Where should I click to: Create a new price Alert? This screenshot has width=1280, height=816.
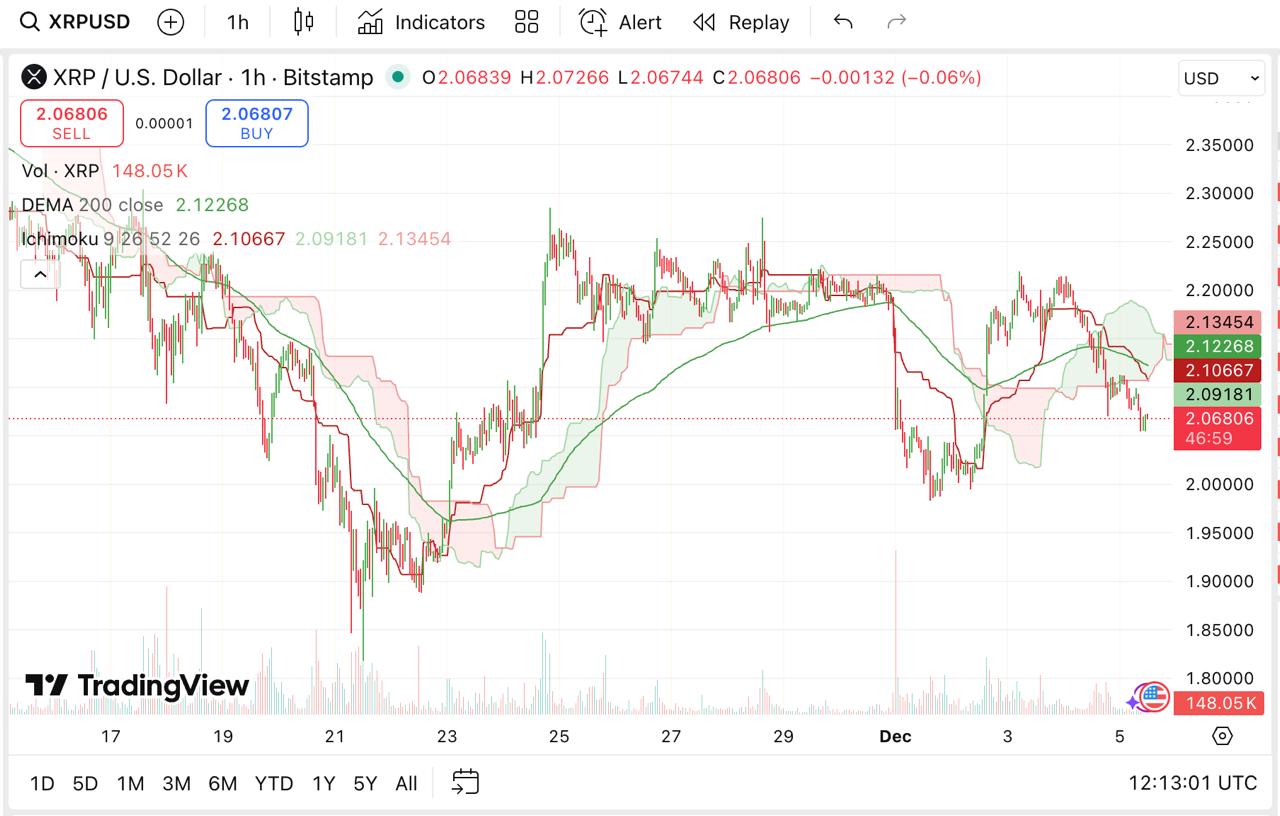(x=620, y=22)
